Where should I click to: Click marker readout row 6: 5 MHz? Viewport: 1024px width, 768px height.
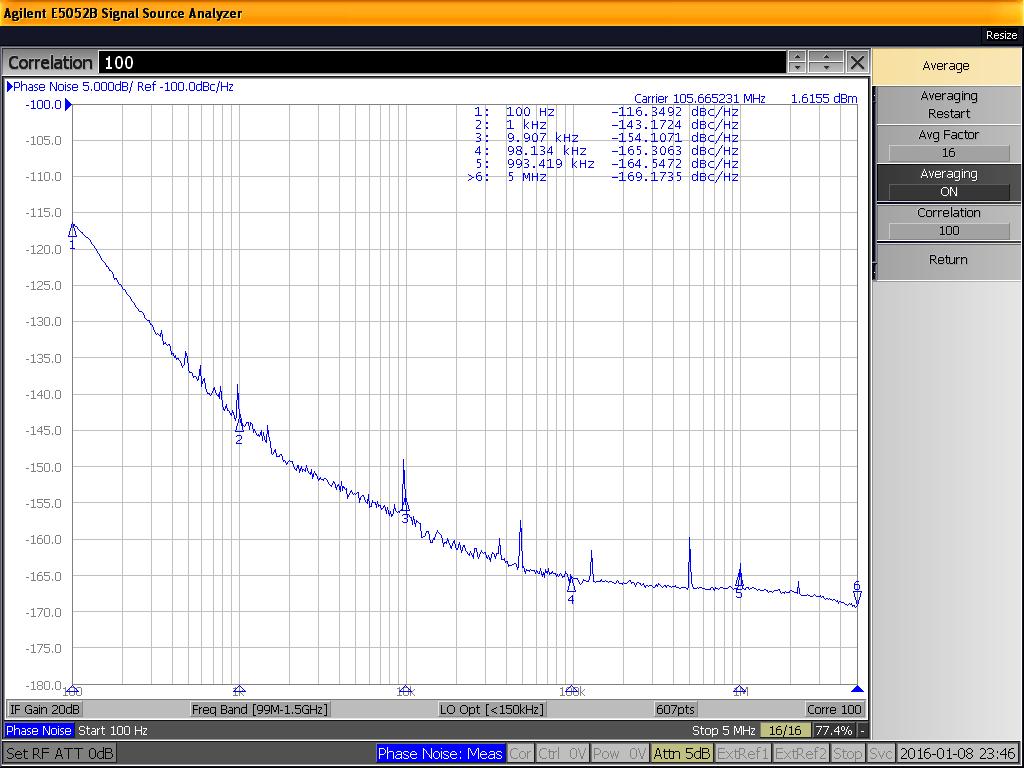pyautogui.click(x=603, y=177)
